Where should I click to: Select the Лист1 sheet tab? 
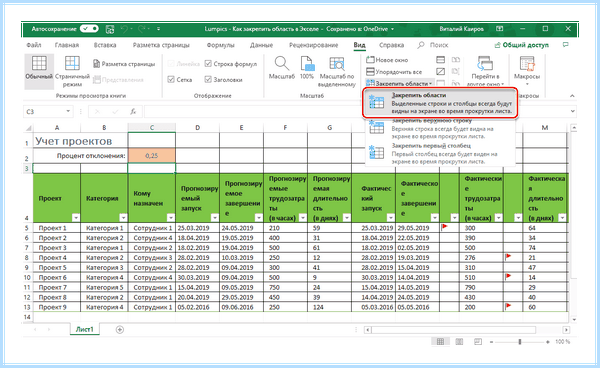coord(85,329)
